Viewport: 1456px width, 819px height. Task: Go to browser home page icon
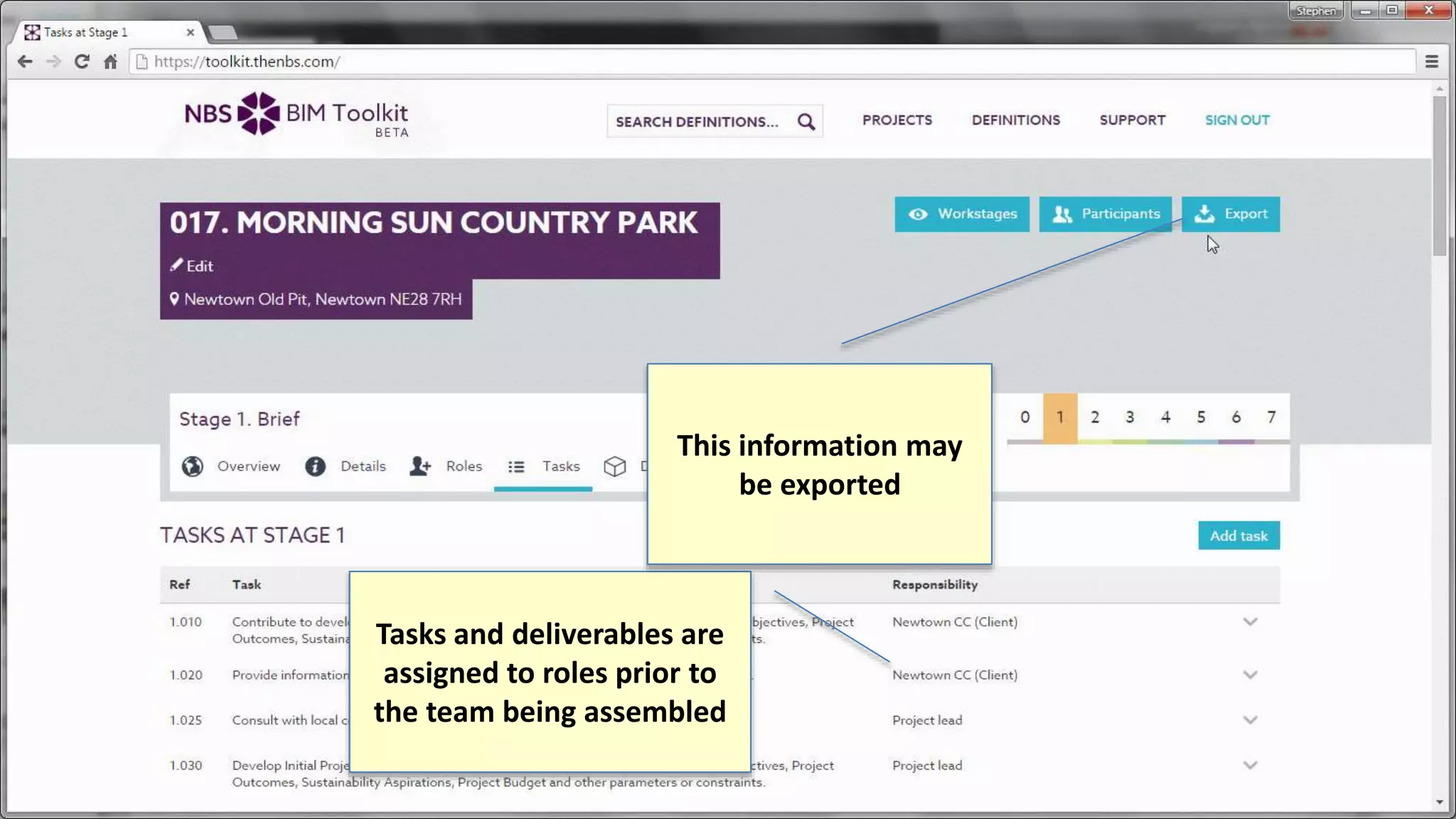pyautogui.click(x=110, y=62)
